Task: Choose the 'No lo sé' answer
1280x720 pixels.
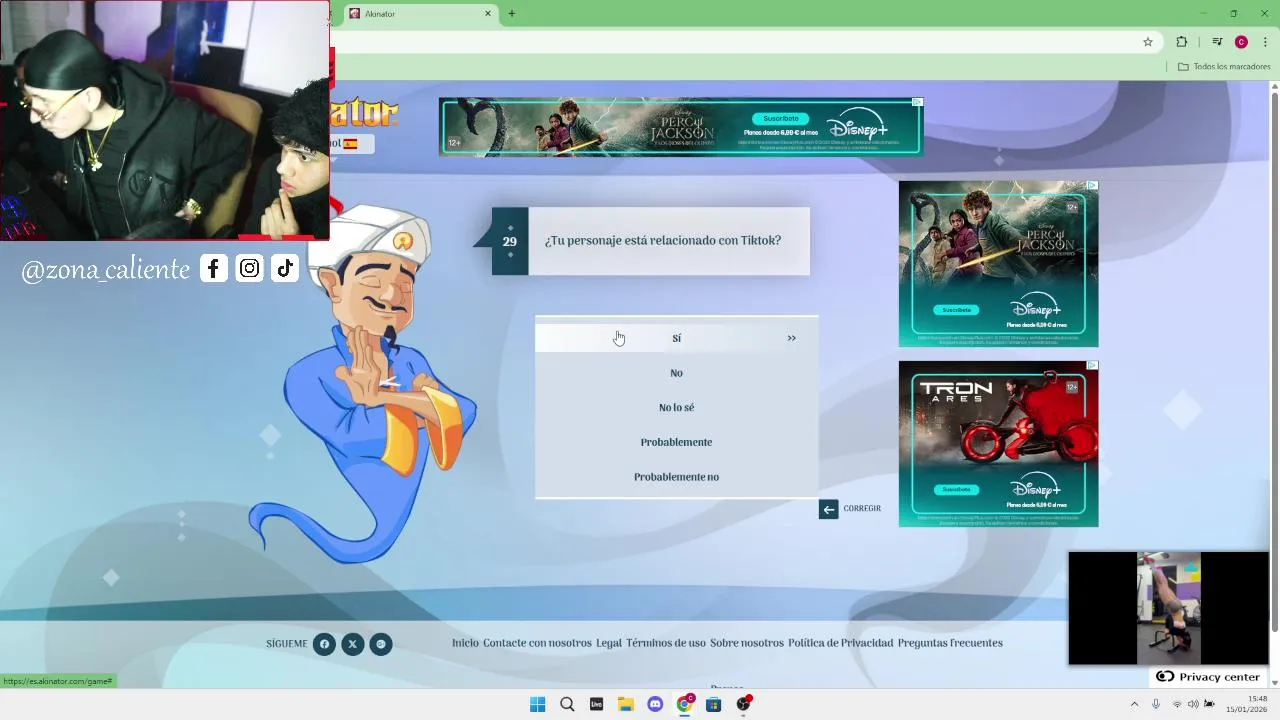Action: [676, 408]
